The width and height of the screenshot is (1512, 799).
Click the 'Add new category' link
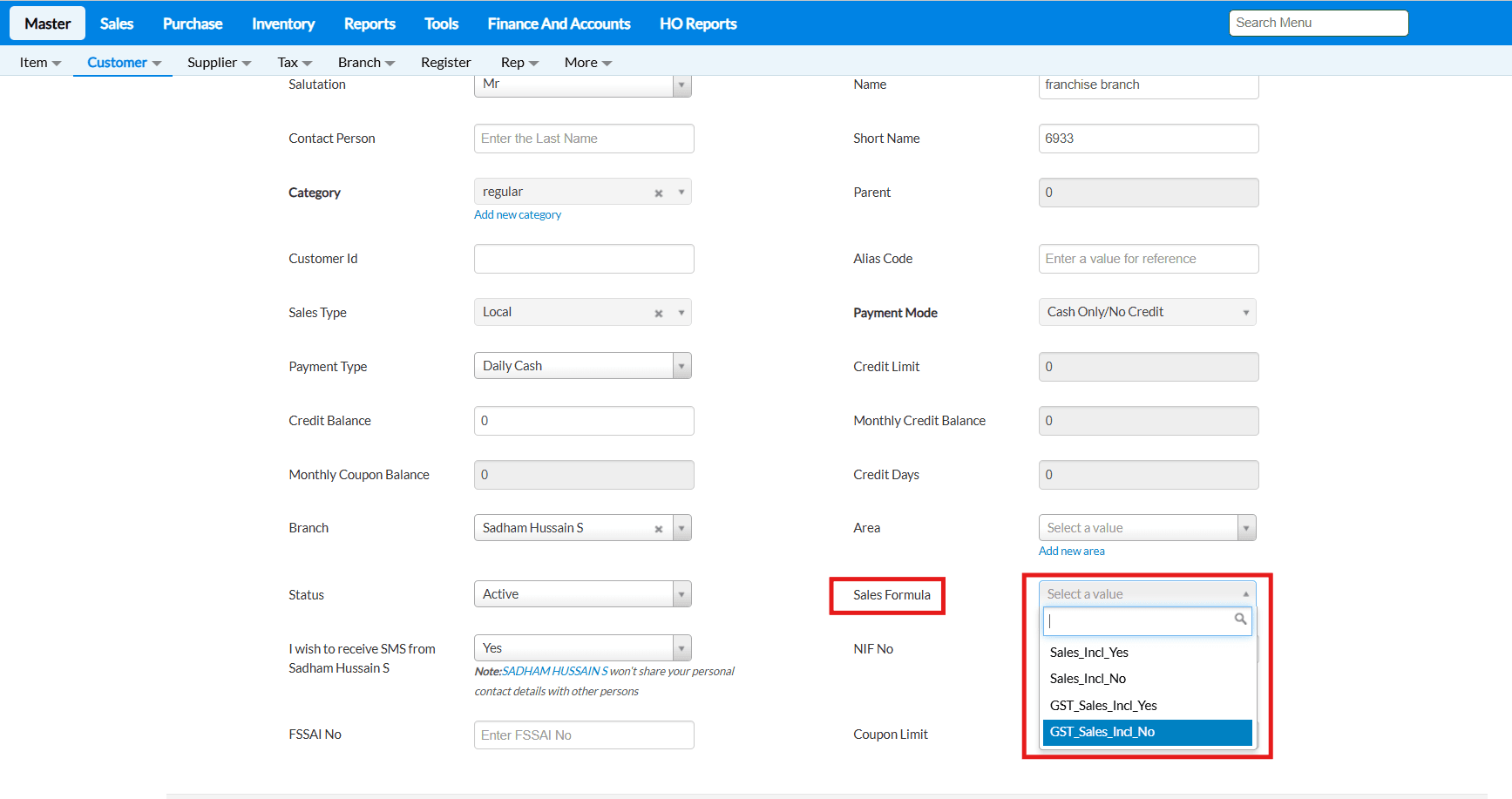tap(518, 215)
